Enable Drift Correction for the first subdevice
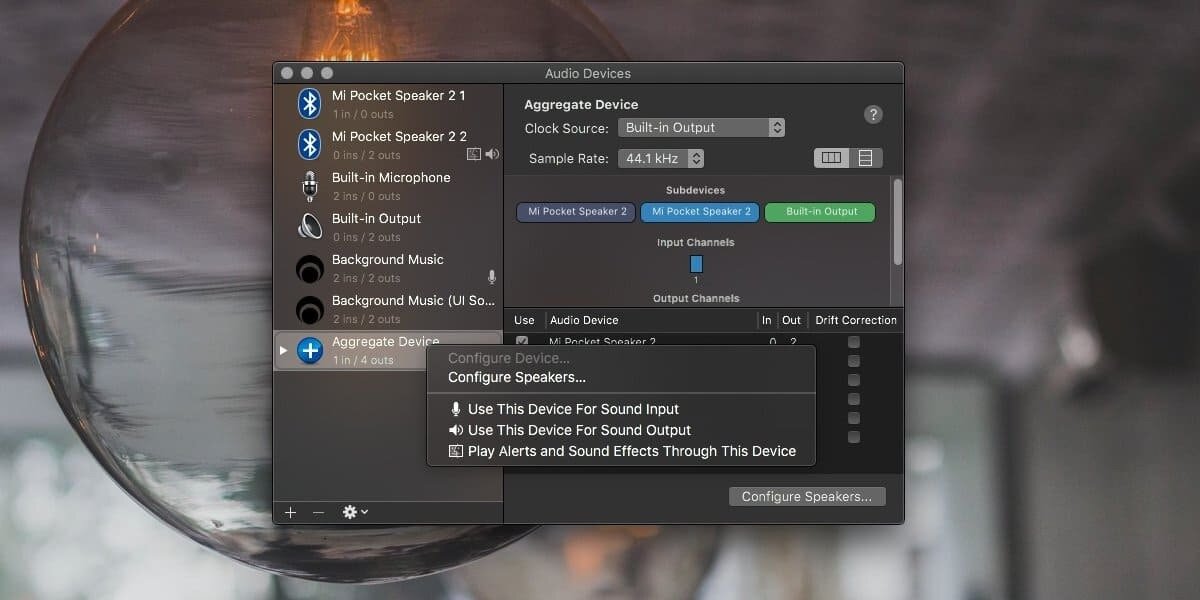The height and width of the screenshot is (600, 1200). [x=854, y=342]
